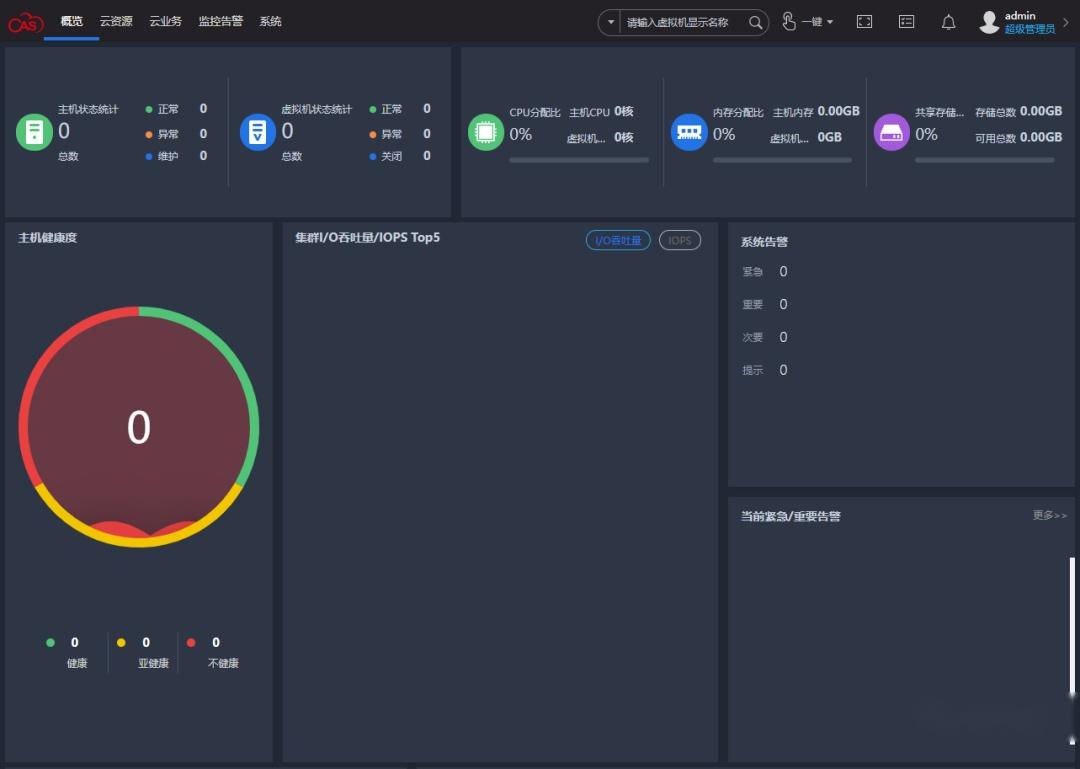Open the task list console icon
The width and height of the screenshot is (1080, 769).
(x=906, y=22)
